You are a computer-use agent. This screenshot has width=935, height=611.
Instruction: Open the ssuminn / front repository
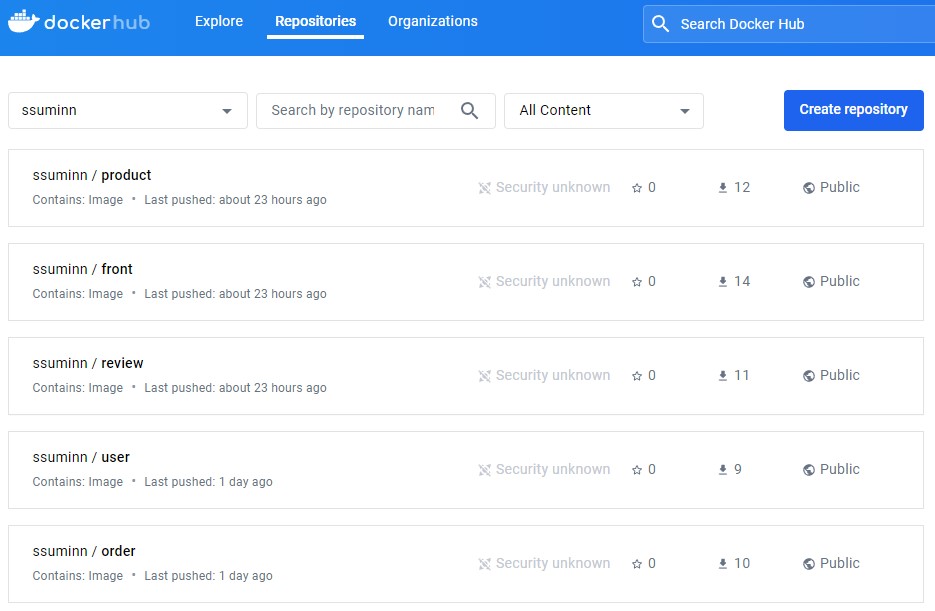pyautogui.click(x=82, y=268)
